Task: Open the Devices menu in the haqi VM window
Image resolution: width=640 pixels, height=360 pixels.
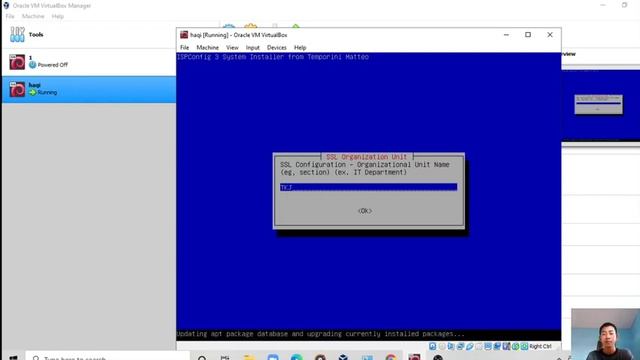Action: point(277,47)
